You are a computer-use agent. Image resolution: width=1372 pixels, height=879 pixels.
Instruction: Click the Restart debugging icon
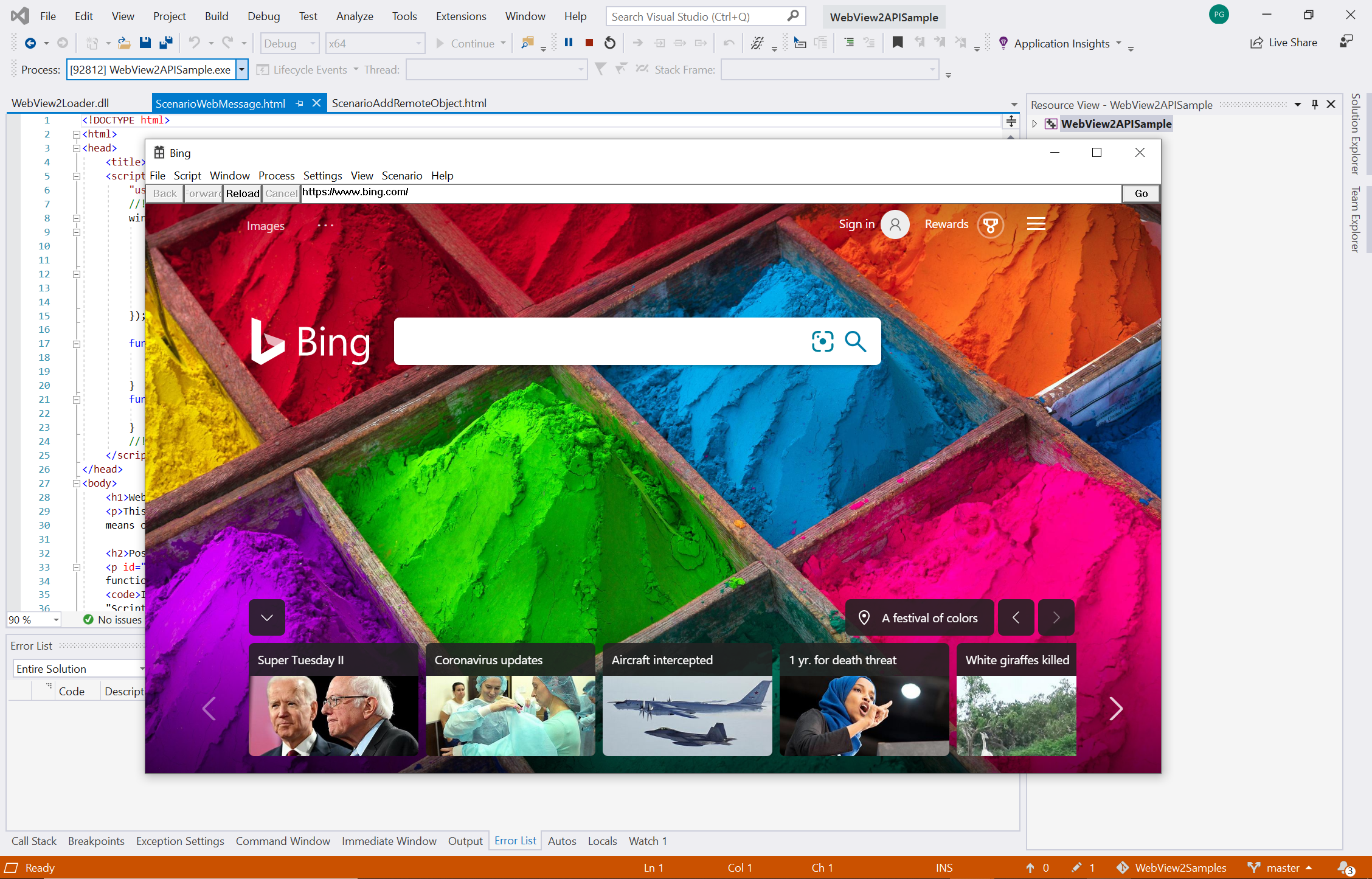610,43
